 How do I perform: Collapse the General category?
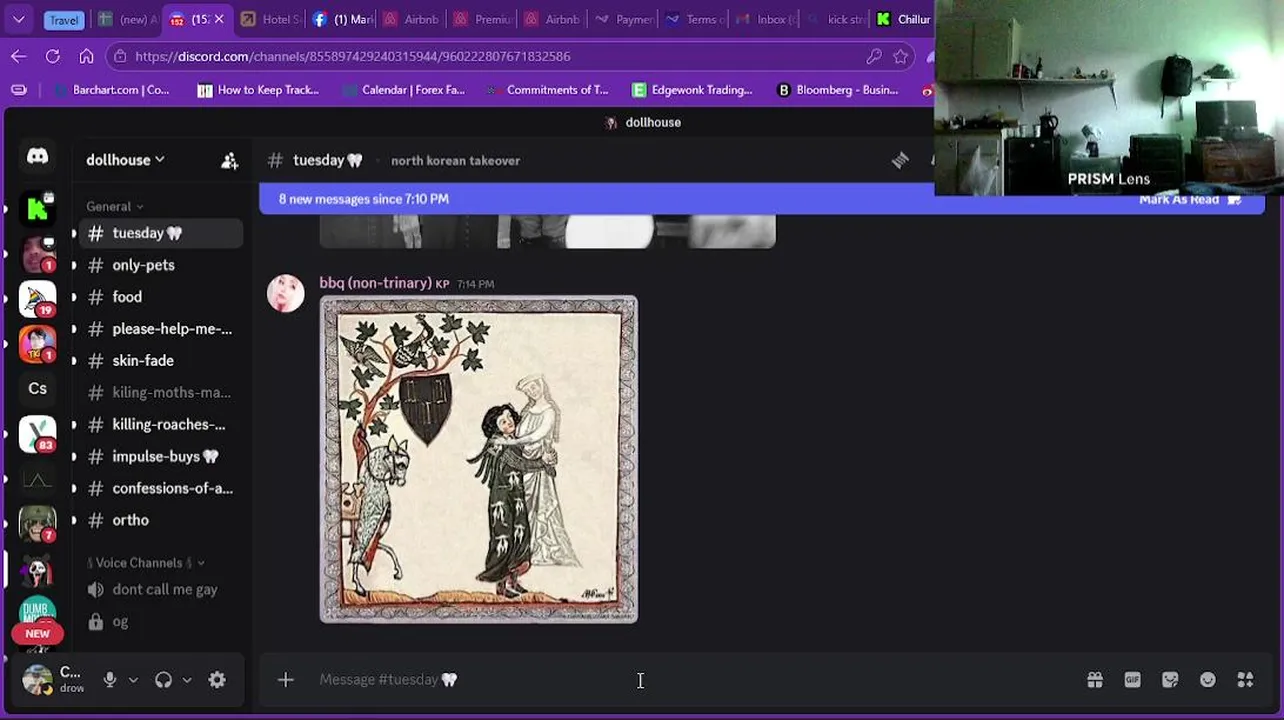pos(114,206)
